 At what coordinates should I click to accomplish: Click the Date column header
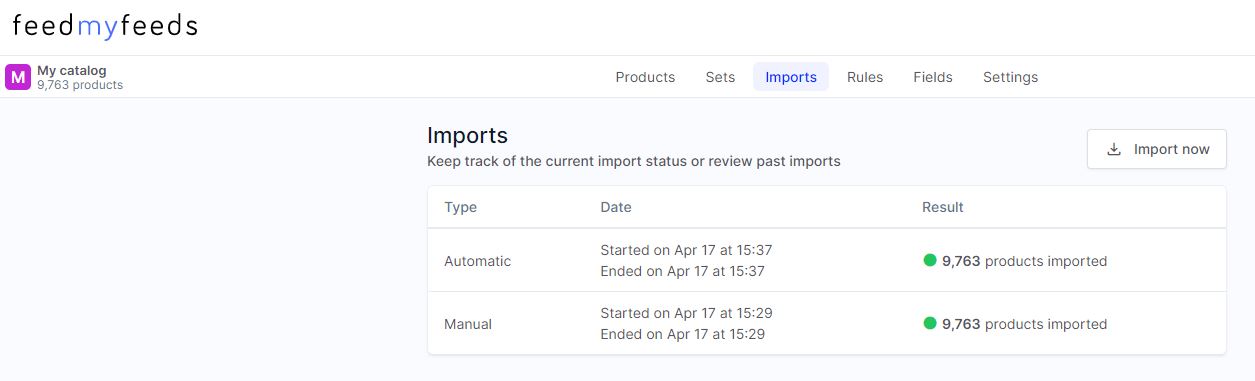coord(616,207)
